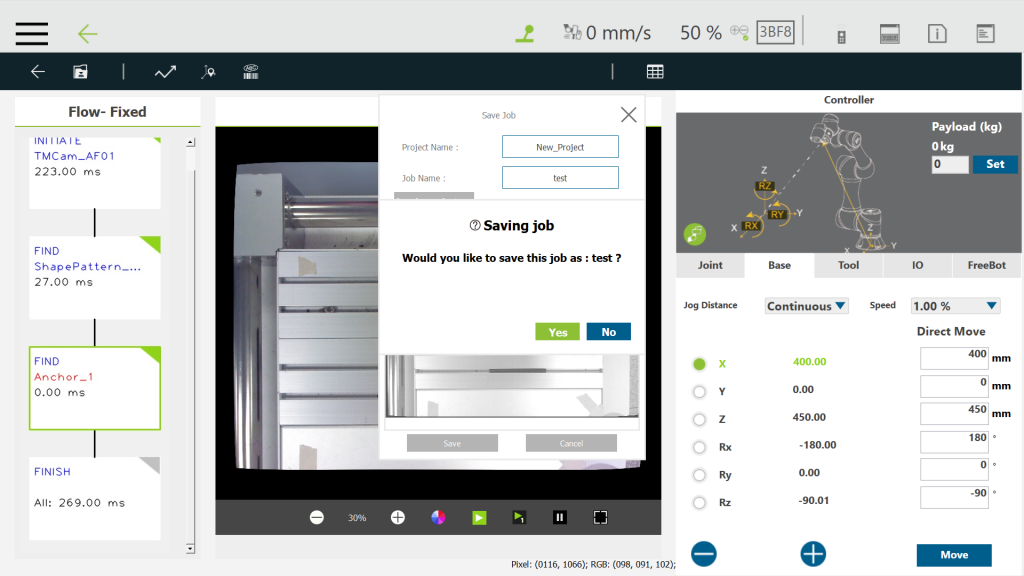The height and width of the screenshot is (576, 1024).
Task: Click the barcode identify icon
Action: coord(252,72)
